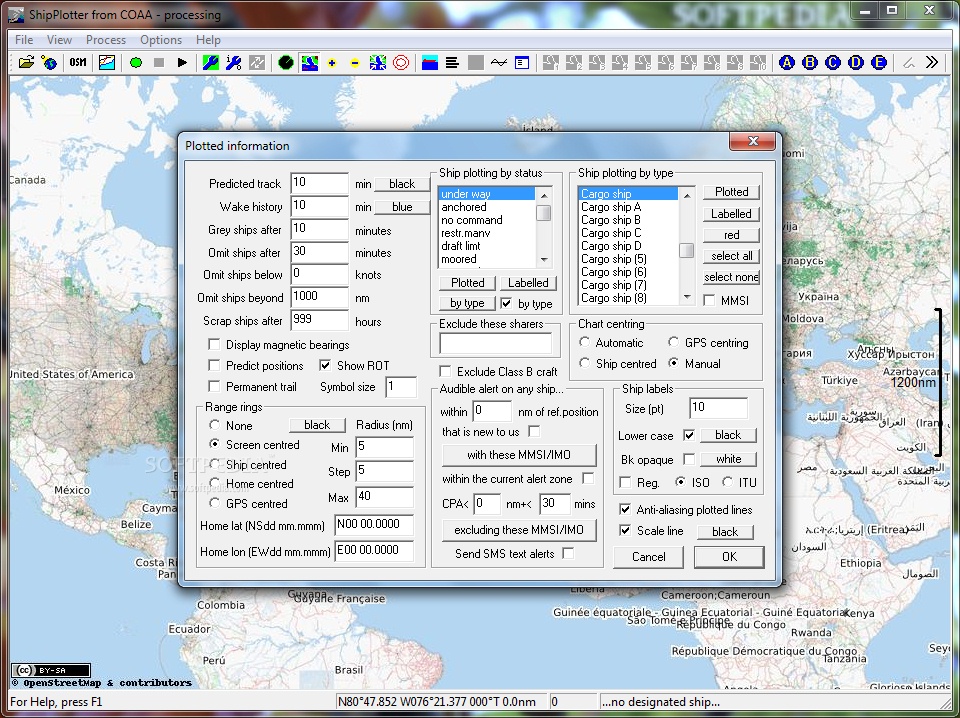Toggle the Scale line checkbox

pyautogui.click(x=625, y=531)
